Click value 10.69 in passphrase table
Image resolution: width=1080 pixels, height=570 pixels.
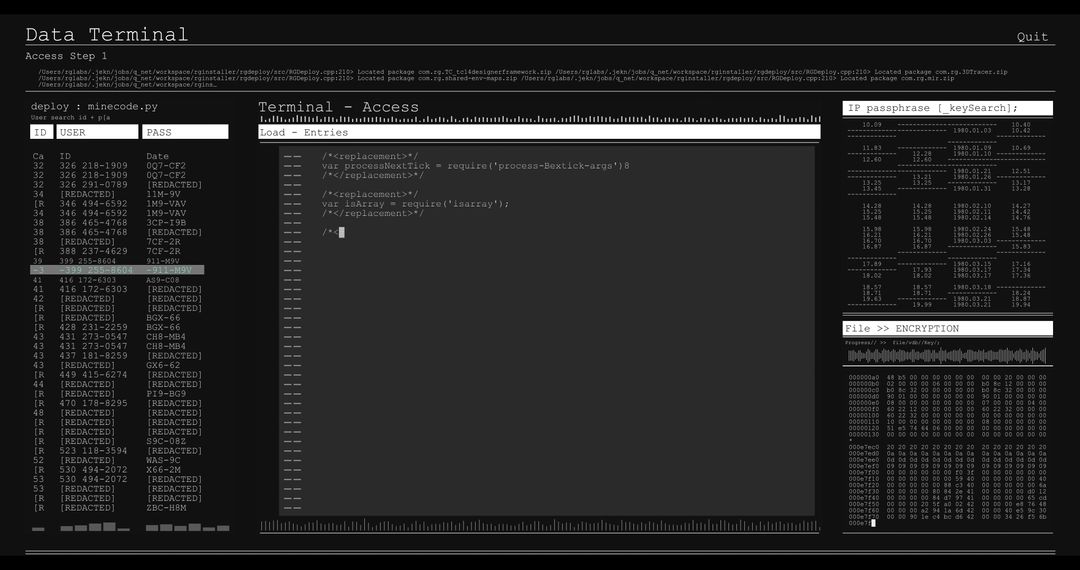[x=1021, y=148]
